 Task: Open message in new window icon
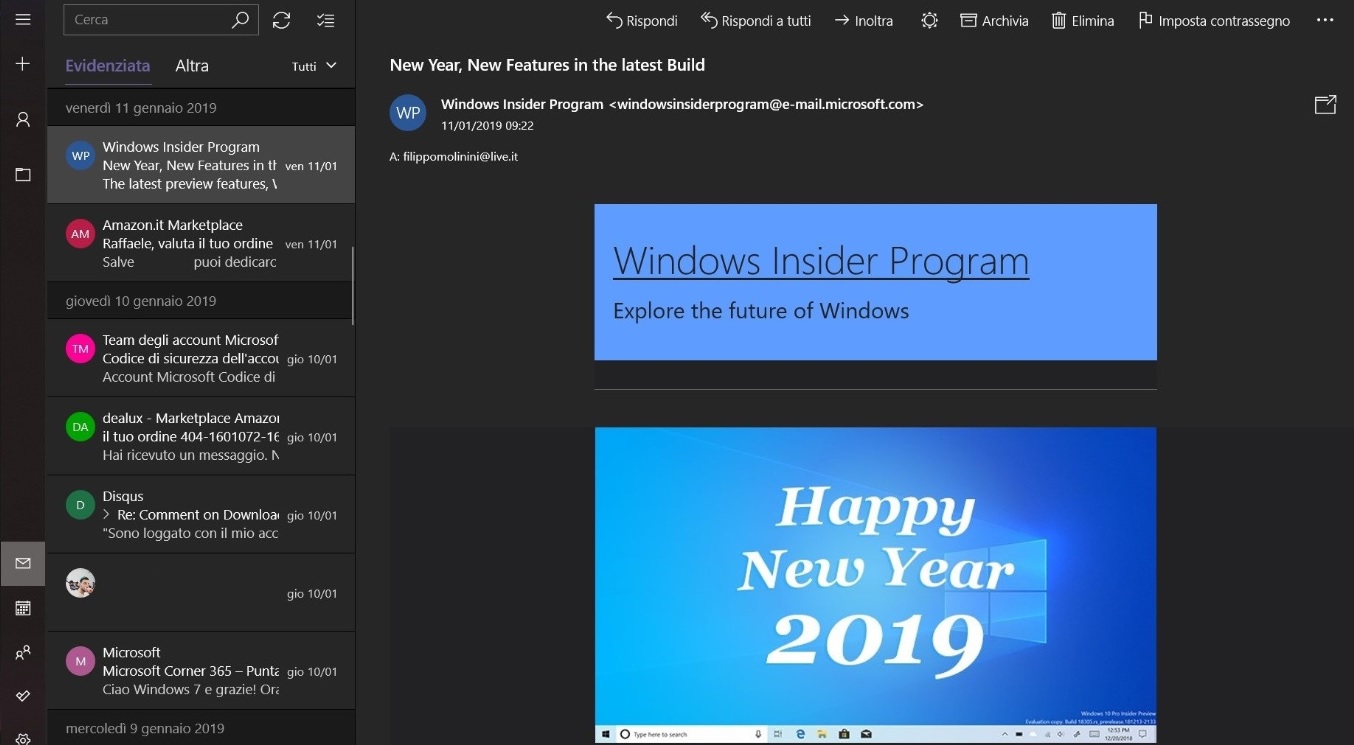pyautogui.click(x=1325, y=105)
